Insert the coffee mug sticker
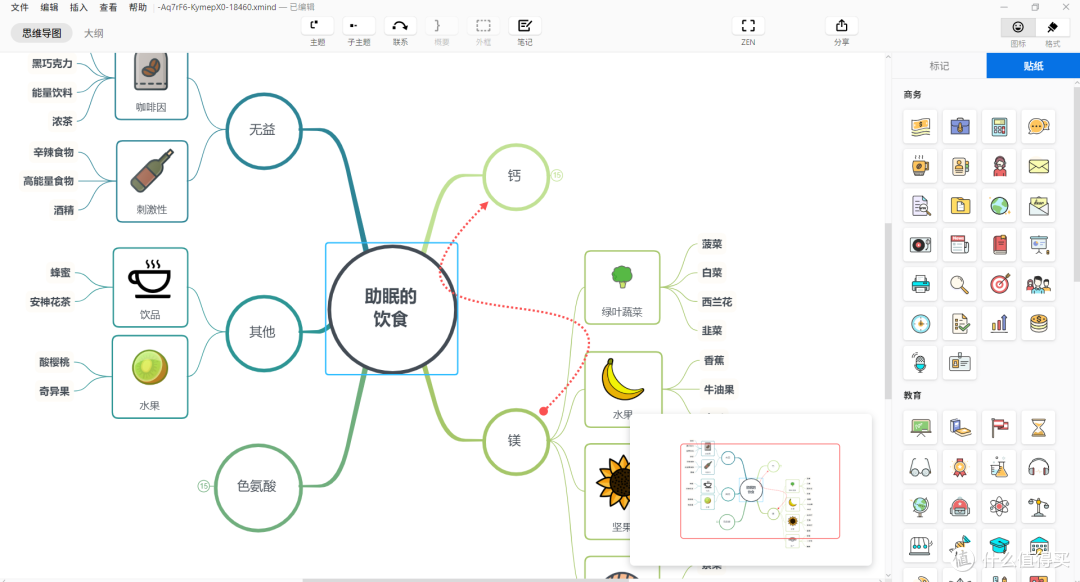Screen dimensions: 1080x582 tap(920, 166)
